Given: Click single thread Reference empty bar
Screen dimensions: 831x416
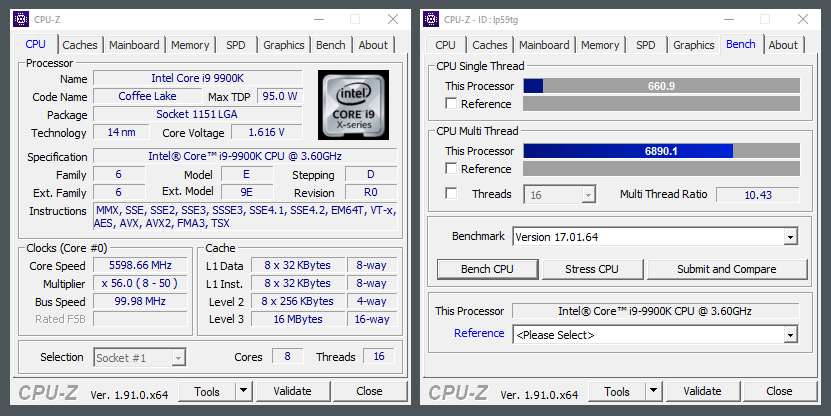Looking at the screenshot, I should (661, 104).
